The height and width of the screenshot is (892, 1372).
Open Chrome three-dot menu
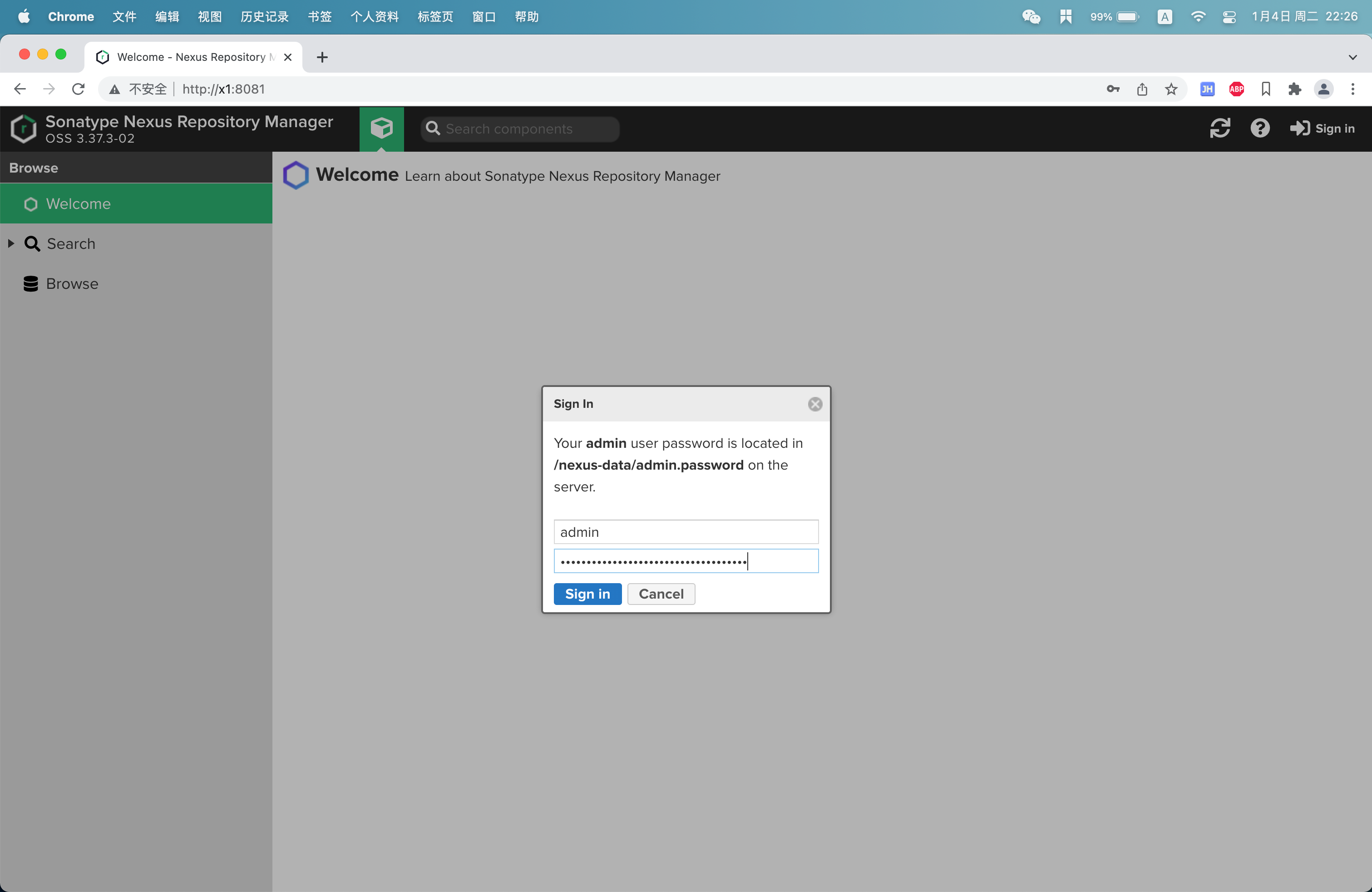[1352, 89]
